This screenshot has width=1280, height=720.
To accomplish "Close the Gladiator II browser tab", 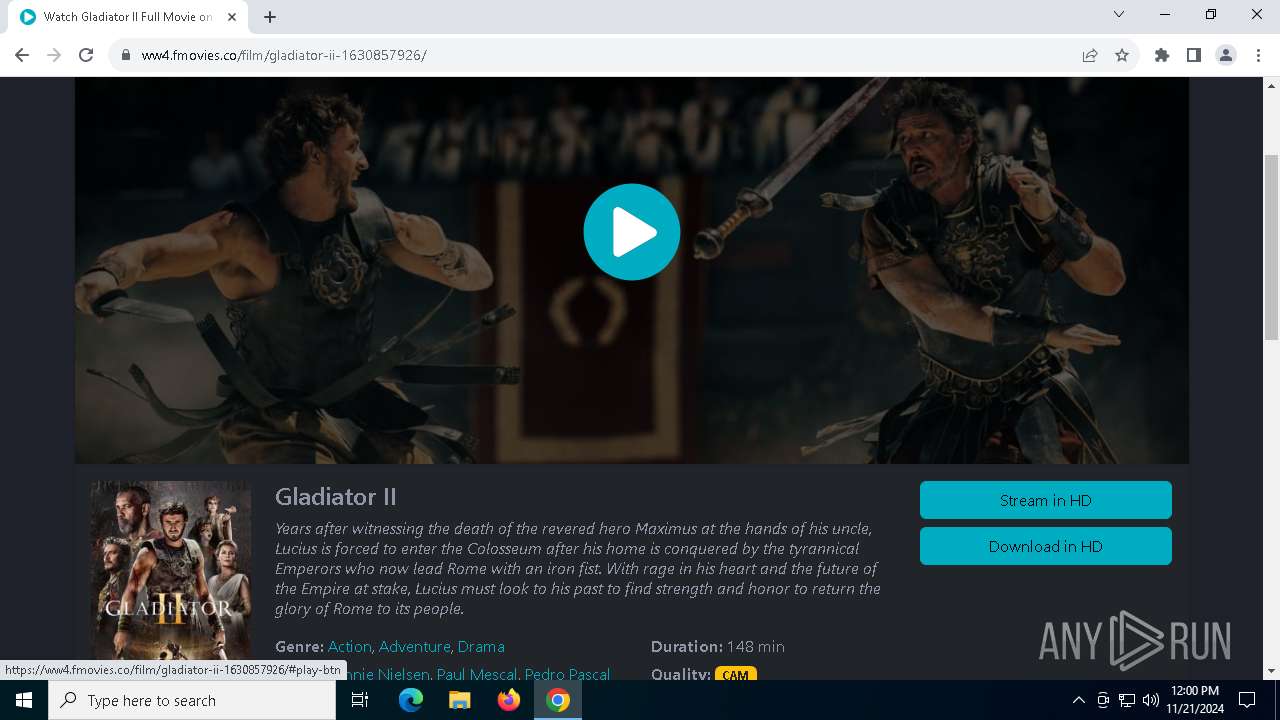I will coord(232,17).
